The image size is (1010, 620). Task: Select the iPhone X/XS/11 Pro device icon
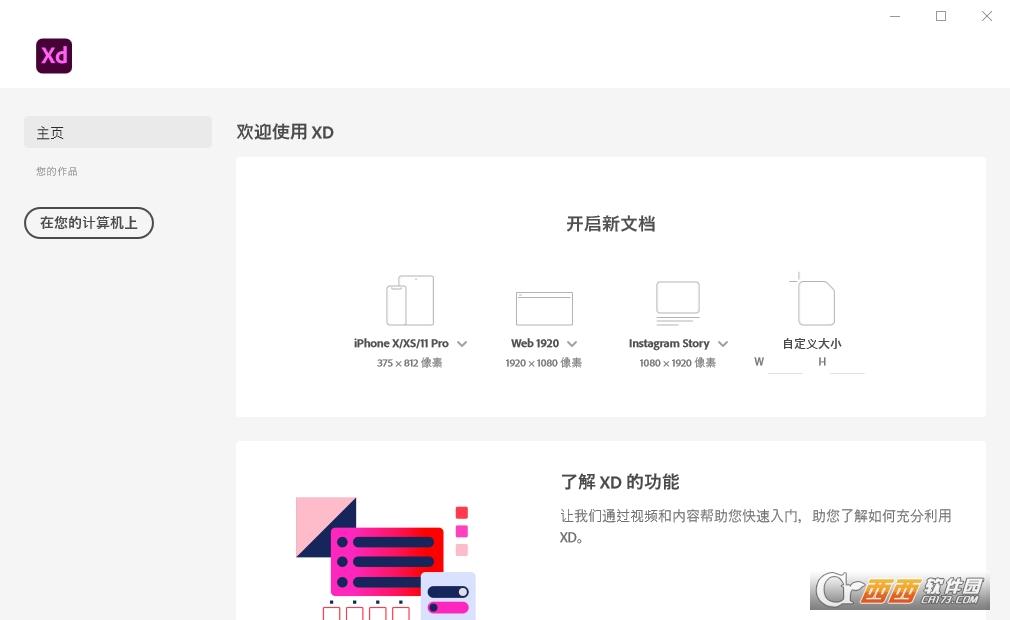click(x=410, y=300)
